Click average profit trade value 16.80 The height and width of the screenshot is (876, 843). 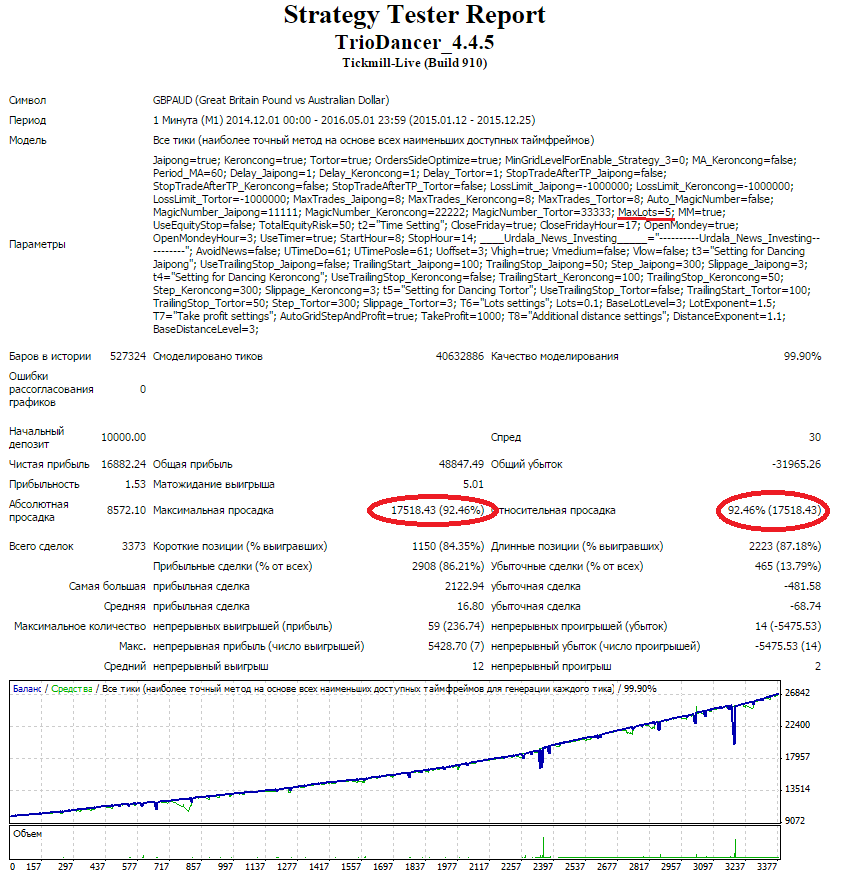[x=470, y=607]
